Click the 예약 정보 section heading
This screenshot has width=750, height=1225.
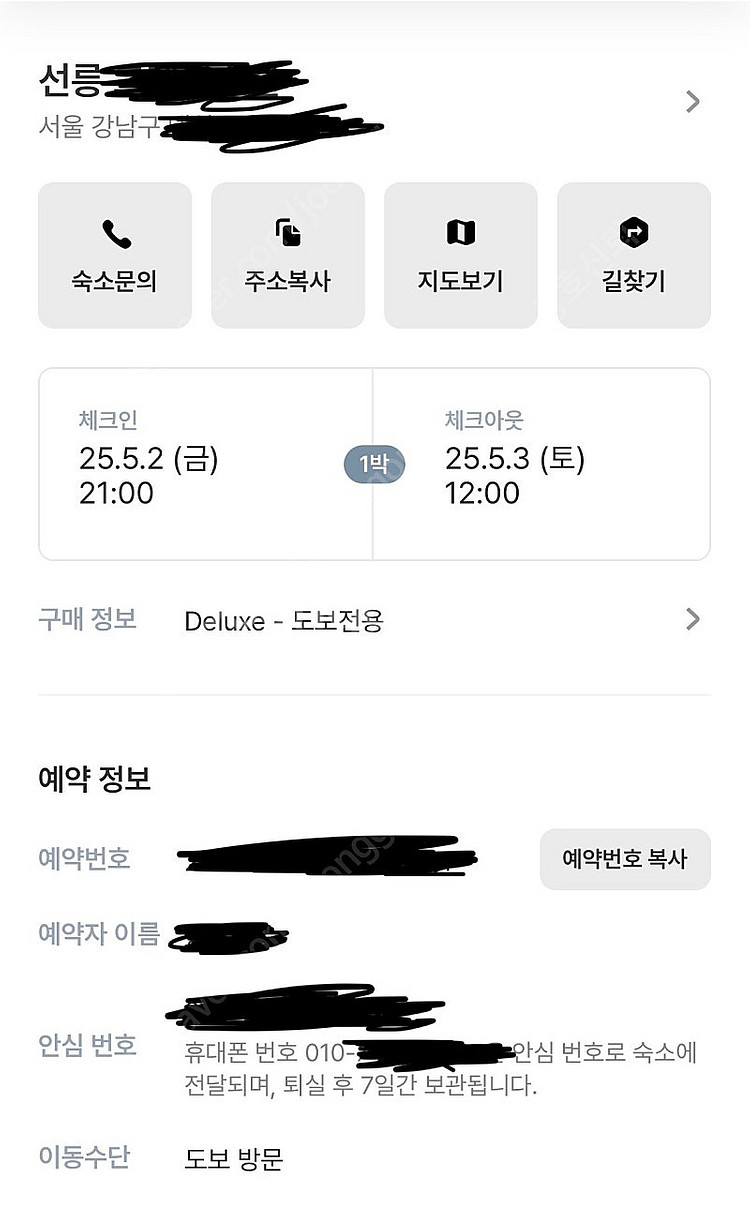tap(94, 779)
